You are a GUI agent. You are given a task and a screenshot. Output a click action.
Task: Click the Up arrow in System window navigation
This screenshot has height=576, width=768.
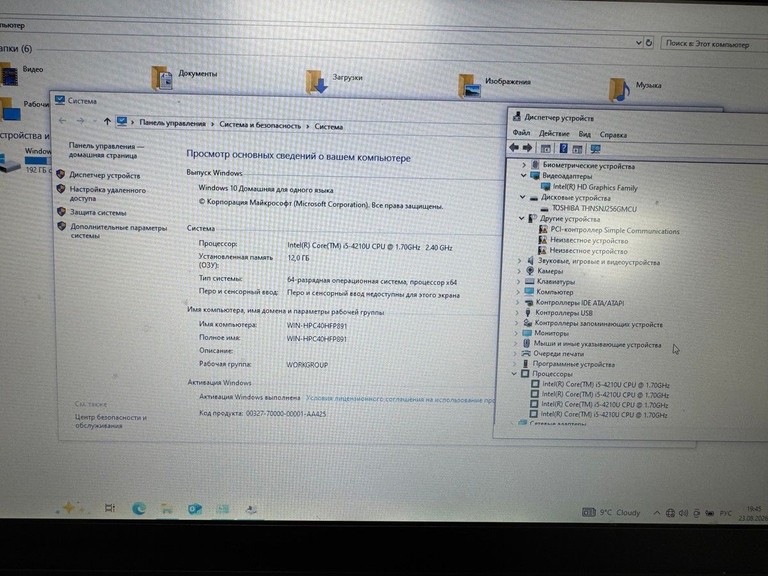coord(107,121)
